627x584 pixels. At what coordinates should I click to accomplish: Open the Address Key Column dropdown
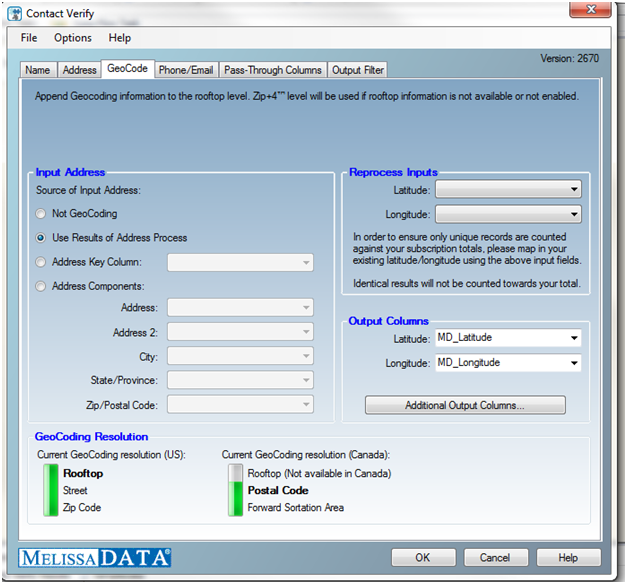pyautogui.click(x=240, y=262)
